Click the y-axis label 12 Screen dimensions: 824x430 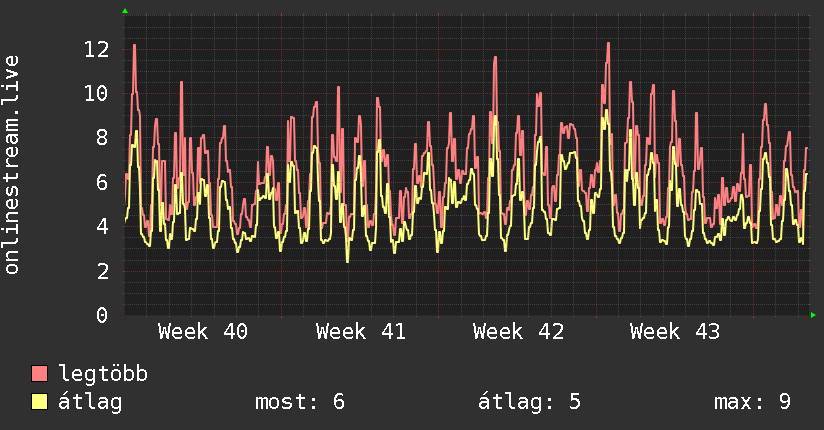tap(97, 50)
